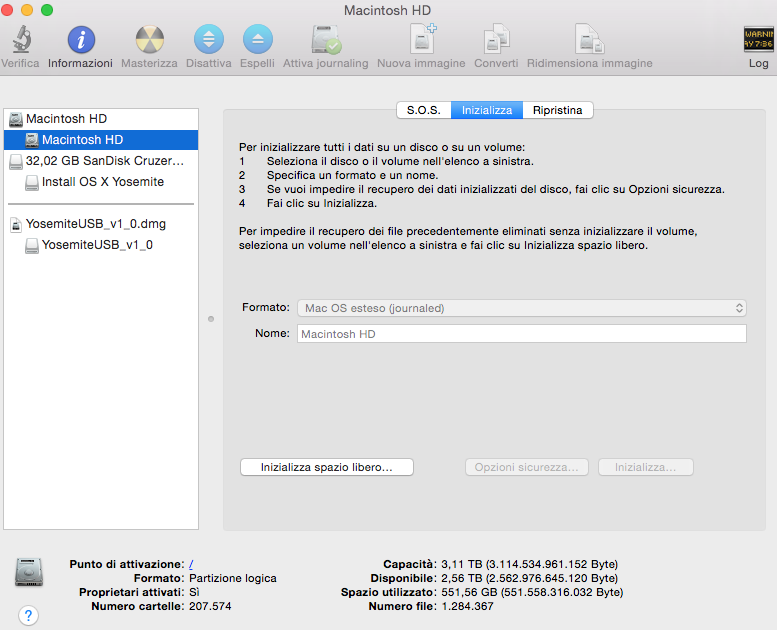Image resolution: width=777 pixels, height=630 pixels.
Task: Click the Proprietari attivati value Sì
Action: tap(194, 592)
